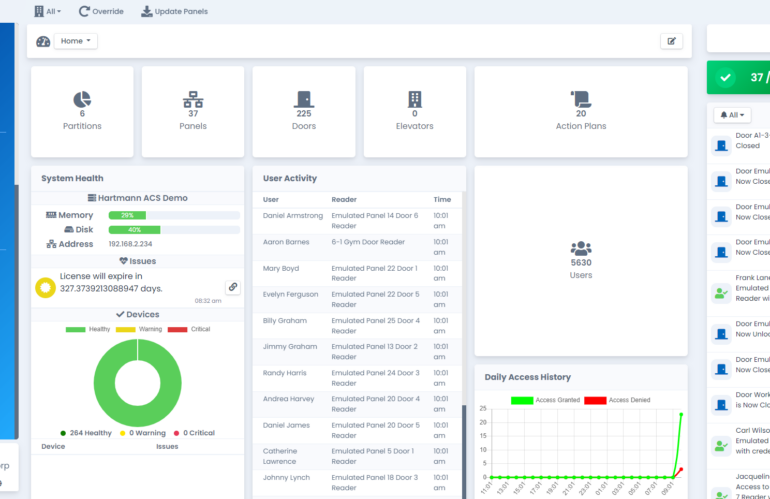Image resolution: width=770 pixels, height=499 pixels.
Task: Click door icon for Door Work event
Action: point(721,405)
